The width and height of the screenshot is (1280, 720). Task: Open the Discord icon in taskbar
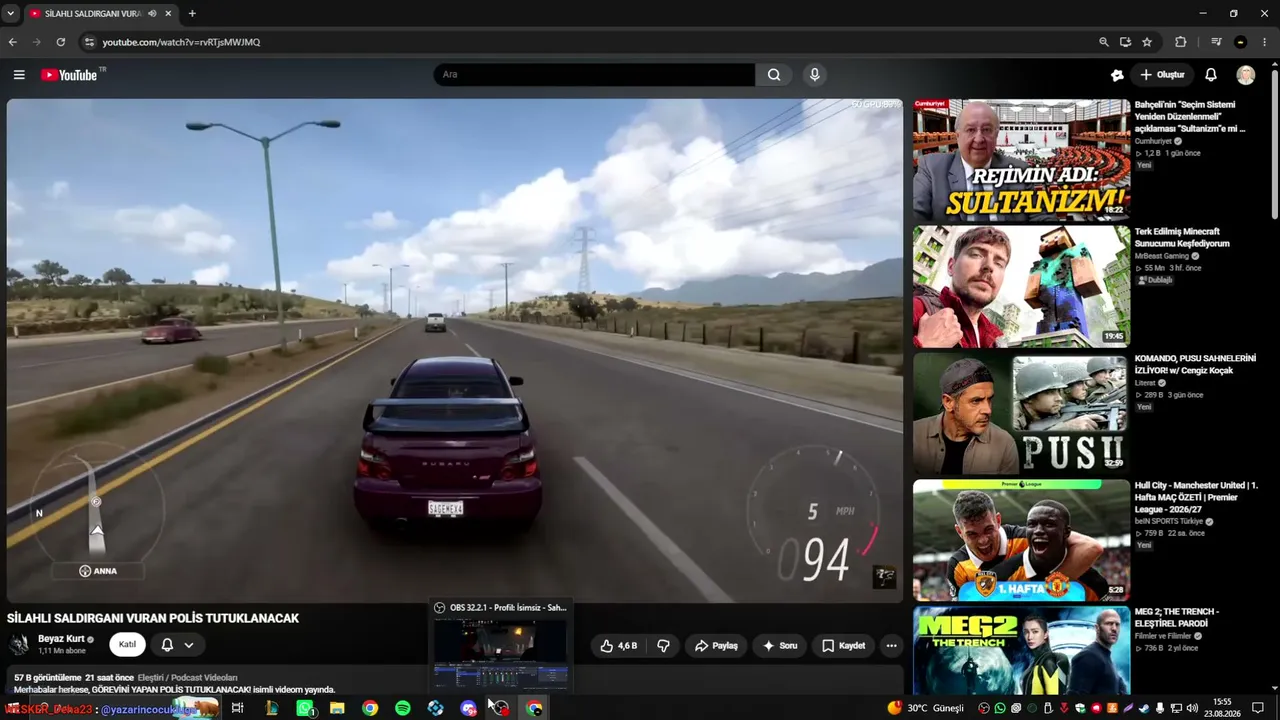468,708
